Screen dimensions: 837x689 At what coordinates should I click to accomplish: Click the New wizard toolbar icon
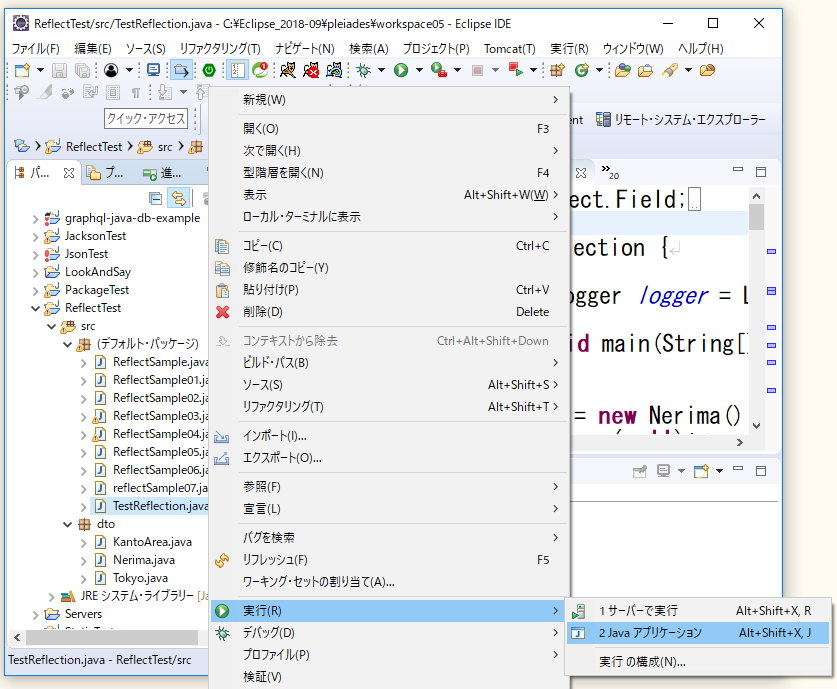pyautogui.click(x=22, y=70)
